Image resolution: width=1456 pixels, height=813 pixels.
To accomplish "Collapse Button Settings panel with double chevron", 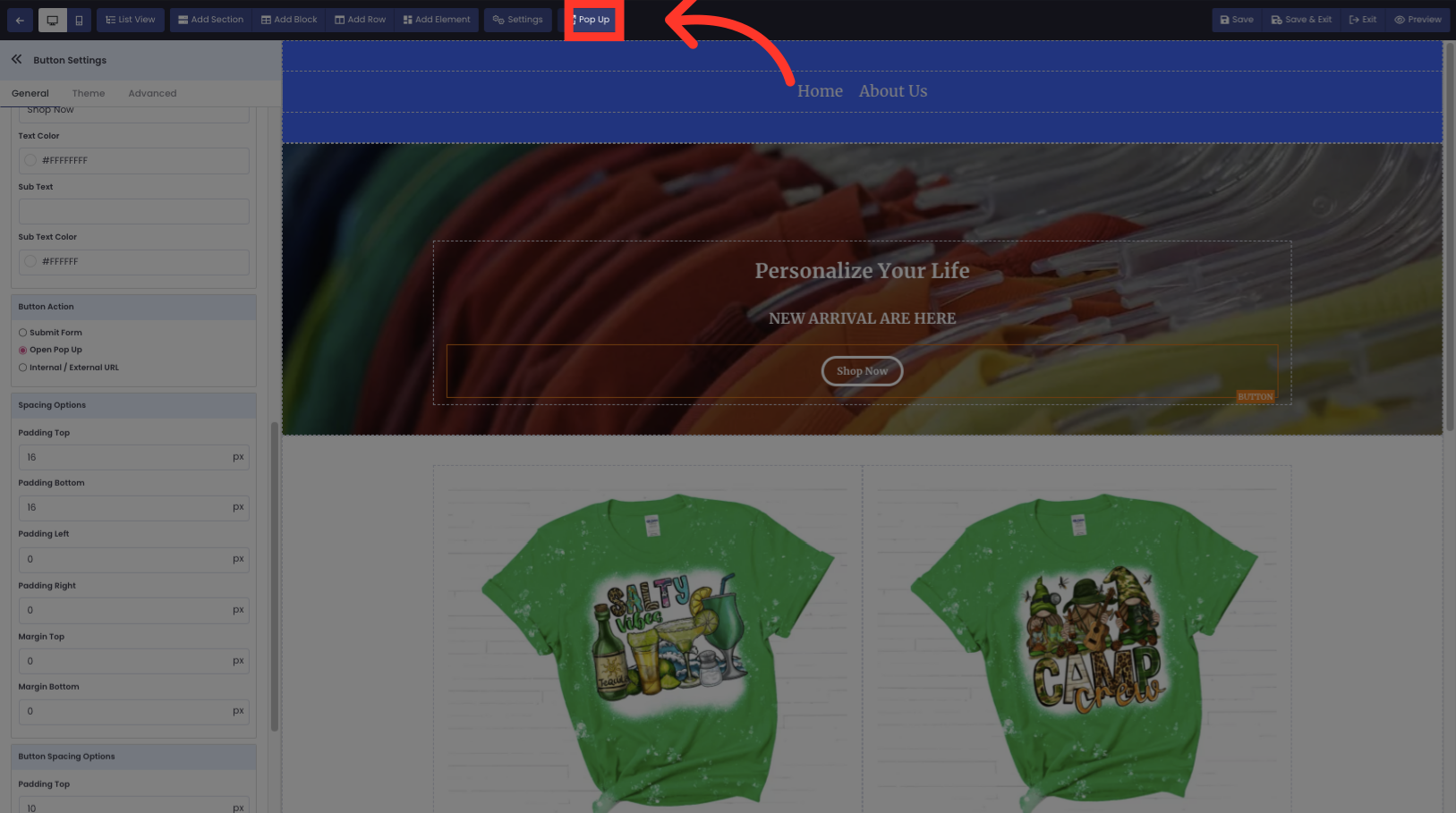I will (x=16, y=59).
